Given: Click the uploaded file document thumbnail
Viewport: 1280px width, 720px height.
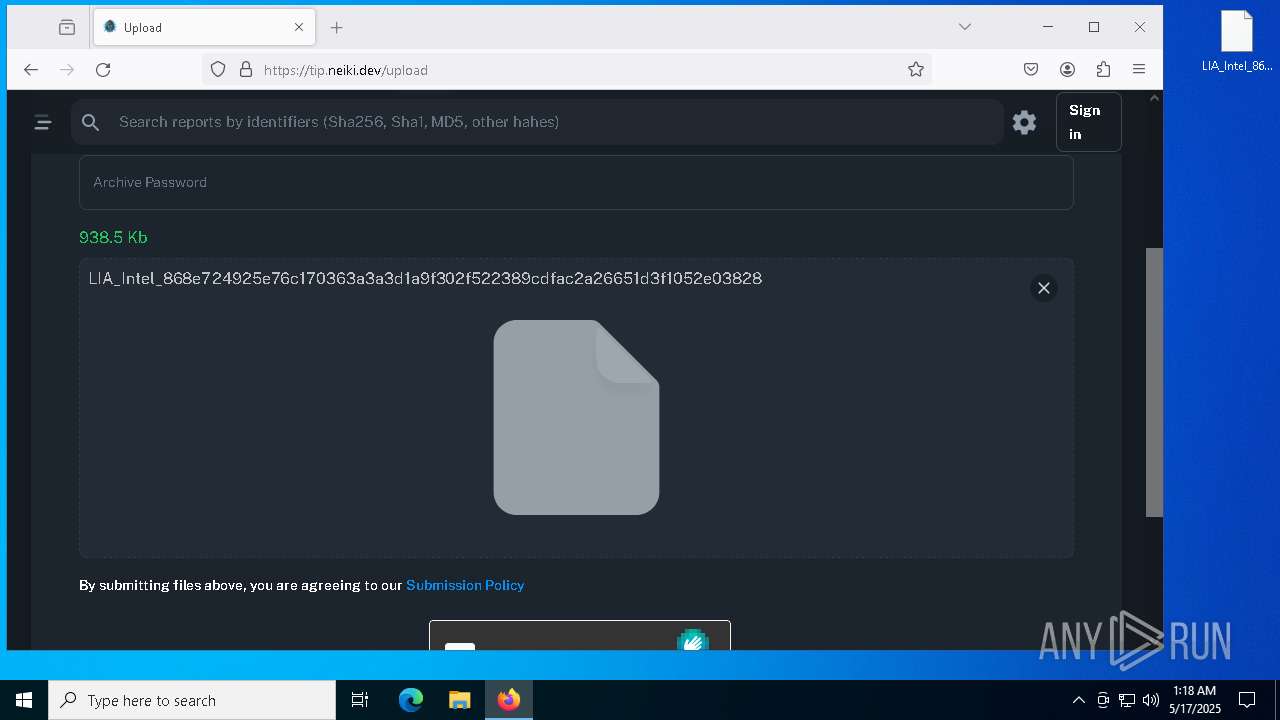Looking at the screenshot, I should point(576,417).
